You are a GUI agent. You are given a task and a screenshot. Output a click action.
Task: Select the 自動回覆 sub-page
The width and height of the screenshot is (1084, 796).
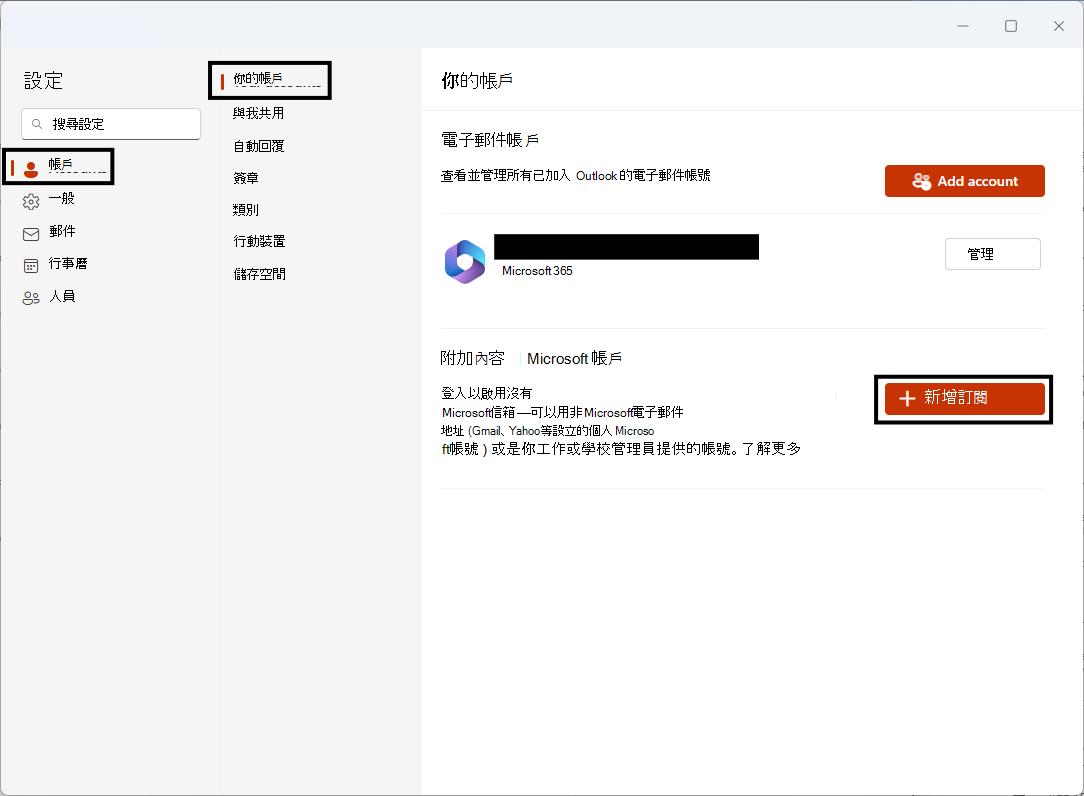259,146
